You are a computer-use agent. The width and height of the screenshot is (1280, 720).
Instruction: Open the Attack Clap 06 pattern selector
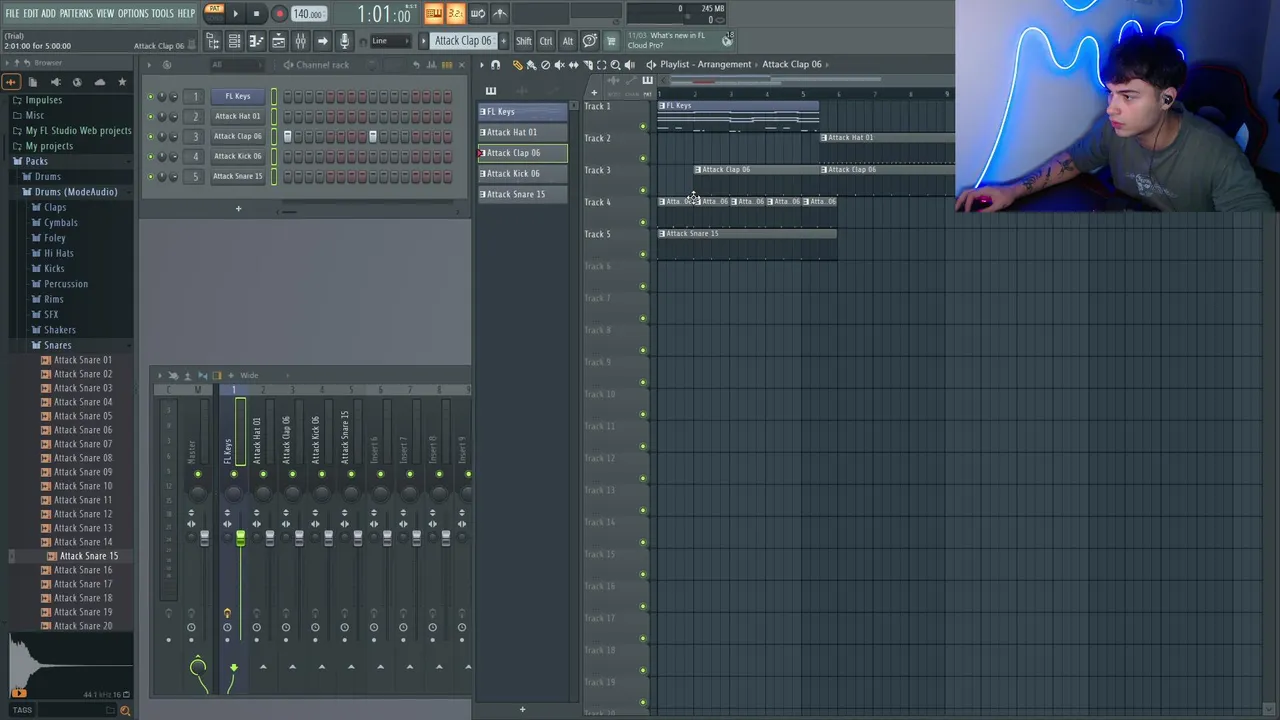[463, 41]
